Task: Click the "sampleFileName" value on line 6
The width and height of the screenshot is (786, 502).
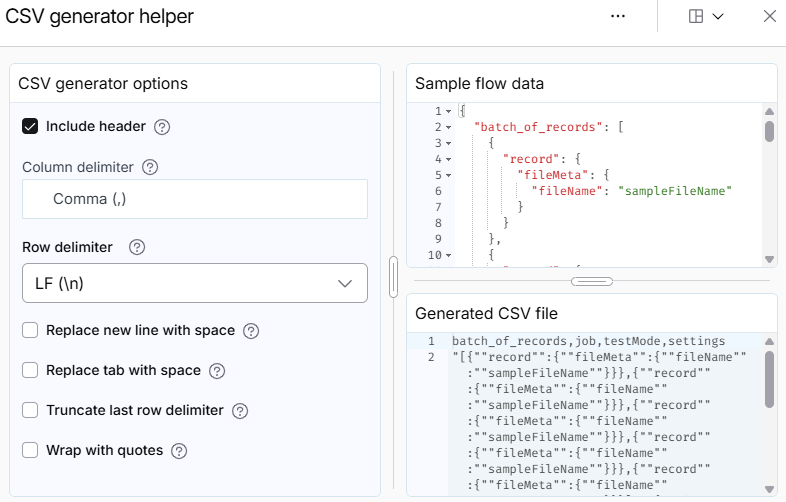Action: coord(675,191)
